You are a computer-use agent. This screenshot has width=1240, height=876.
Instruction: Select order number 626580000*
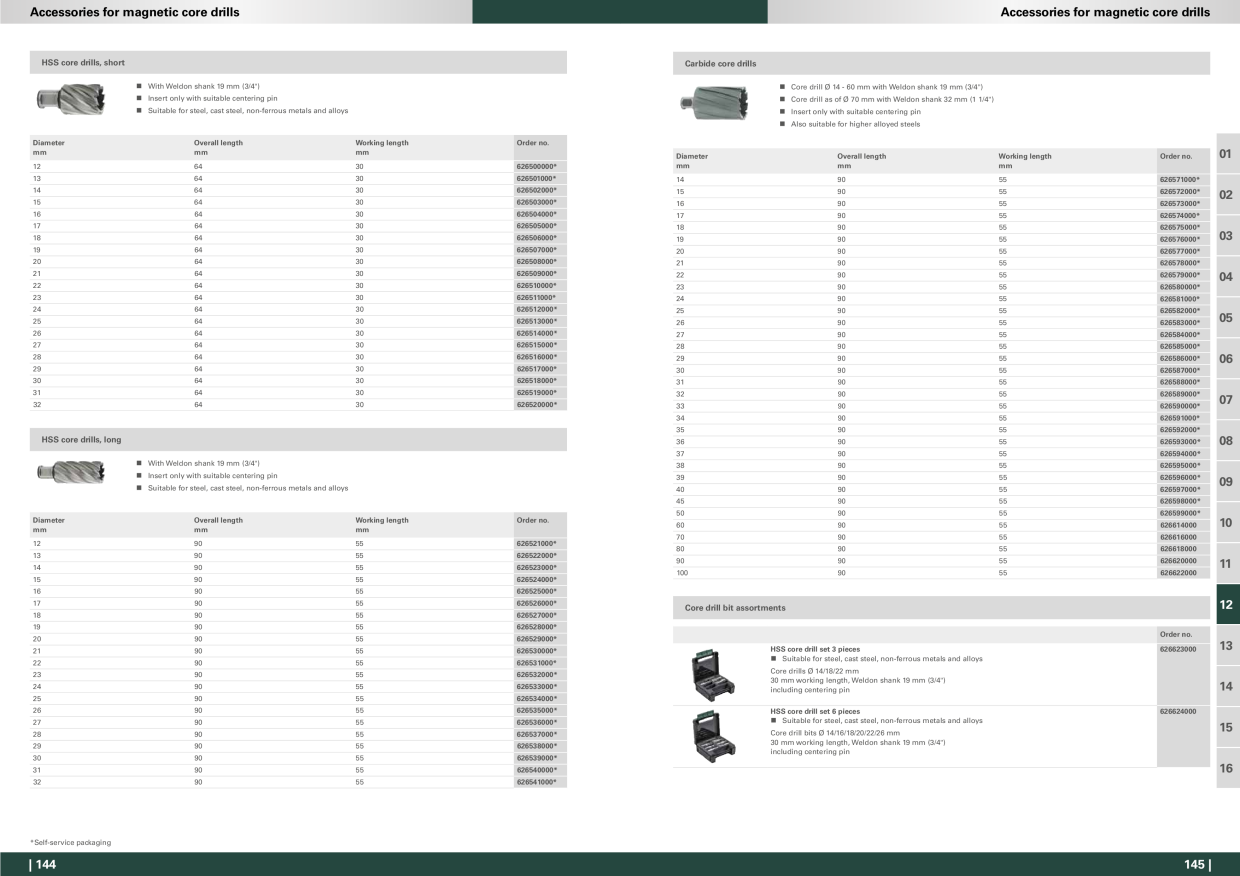[1180, 287]
